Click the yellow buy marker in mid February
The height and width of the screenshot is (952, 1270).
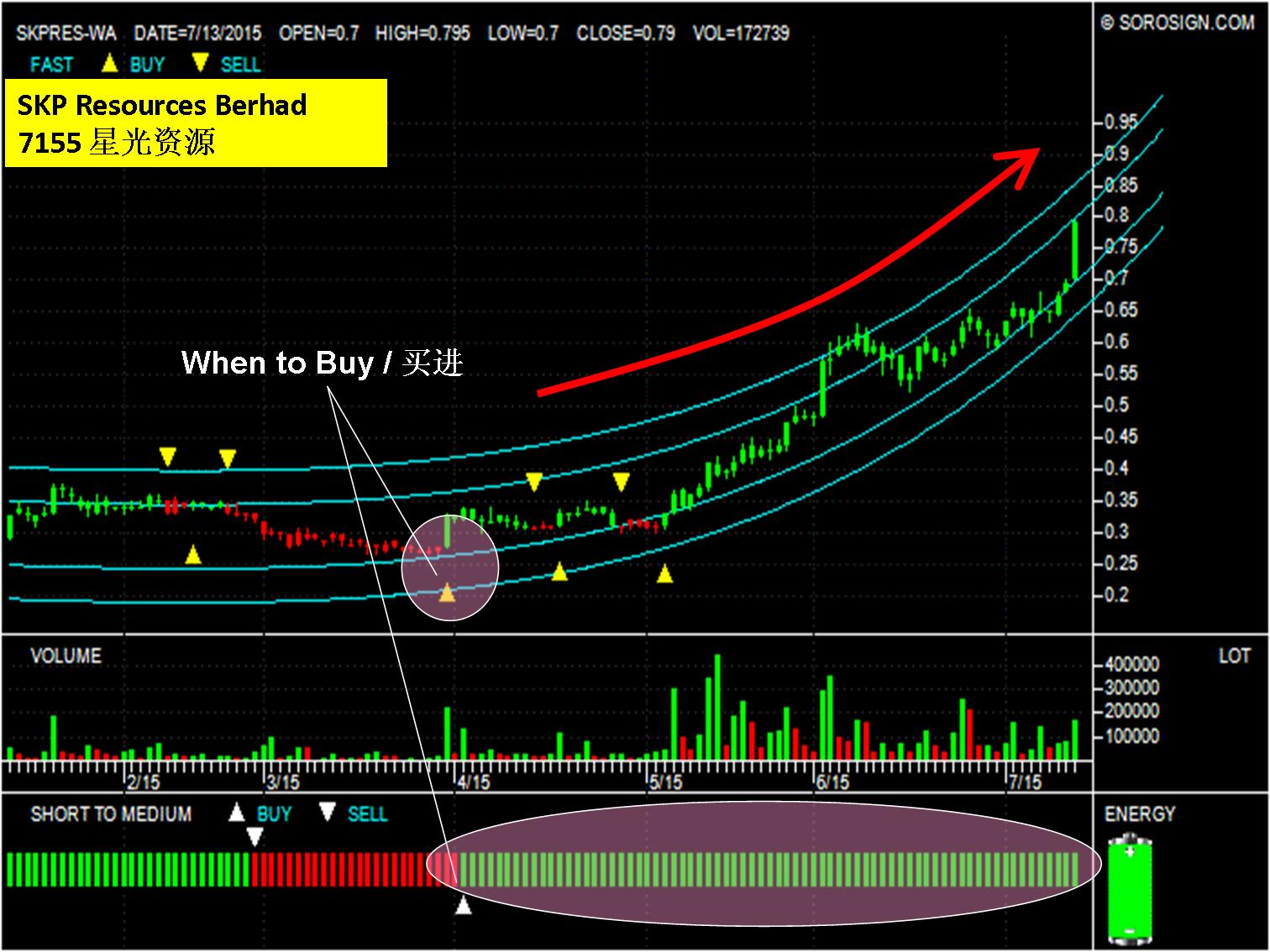pos(193,554)
